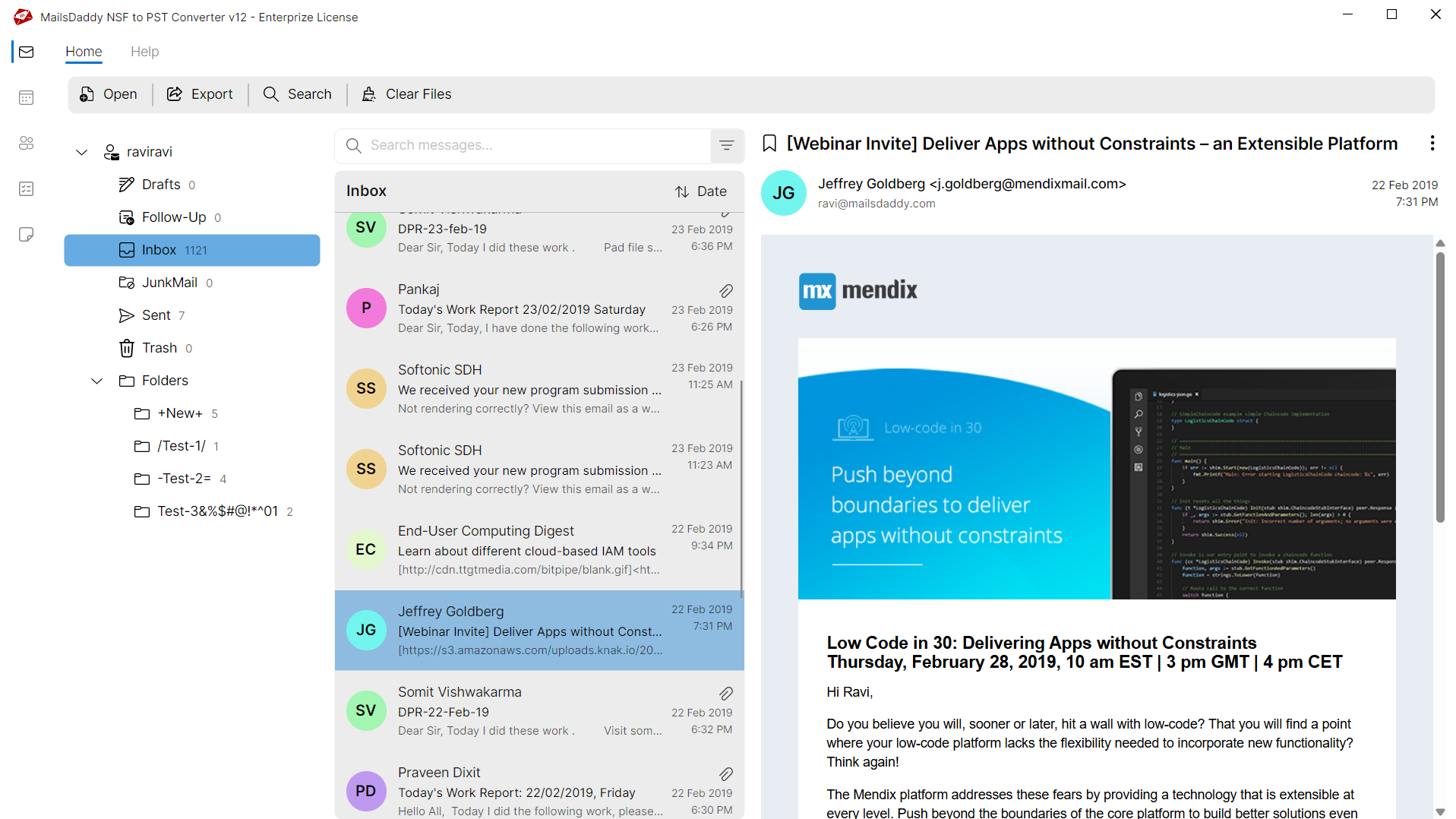Screen dimensions: 1456x819
Task: Click the Trash bin icon
Action: (x=126, y=348)
